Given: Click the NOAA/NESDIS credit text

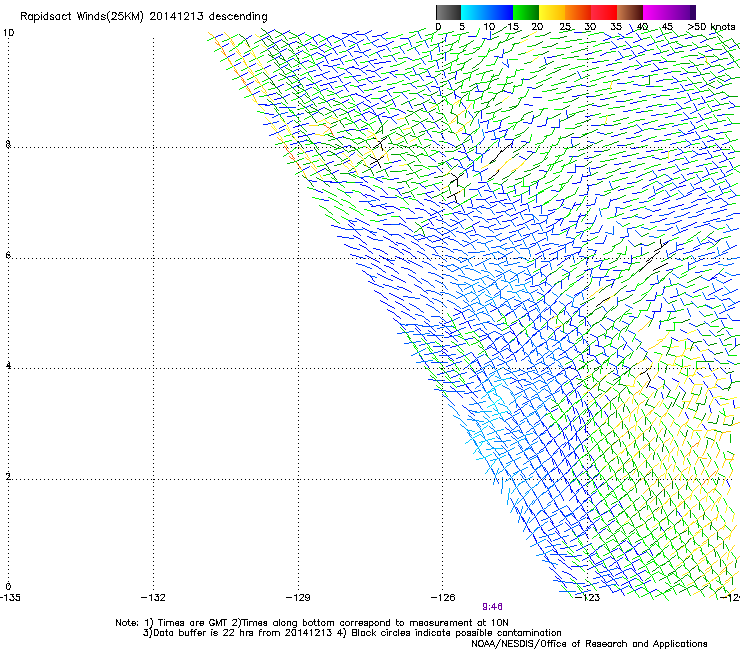Looking at the screenshot, I should [x=589, y=644].
